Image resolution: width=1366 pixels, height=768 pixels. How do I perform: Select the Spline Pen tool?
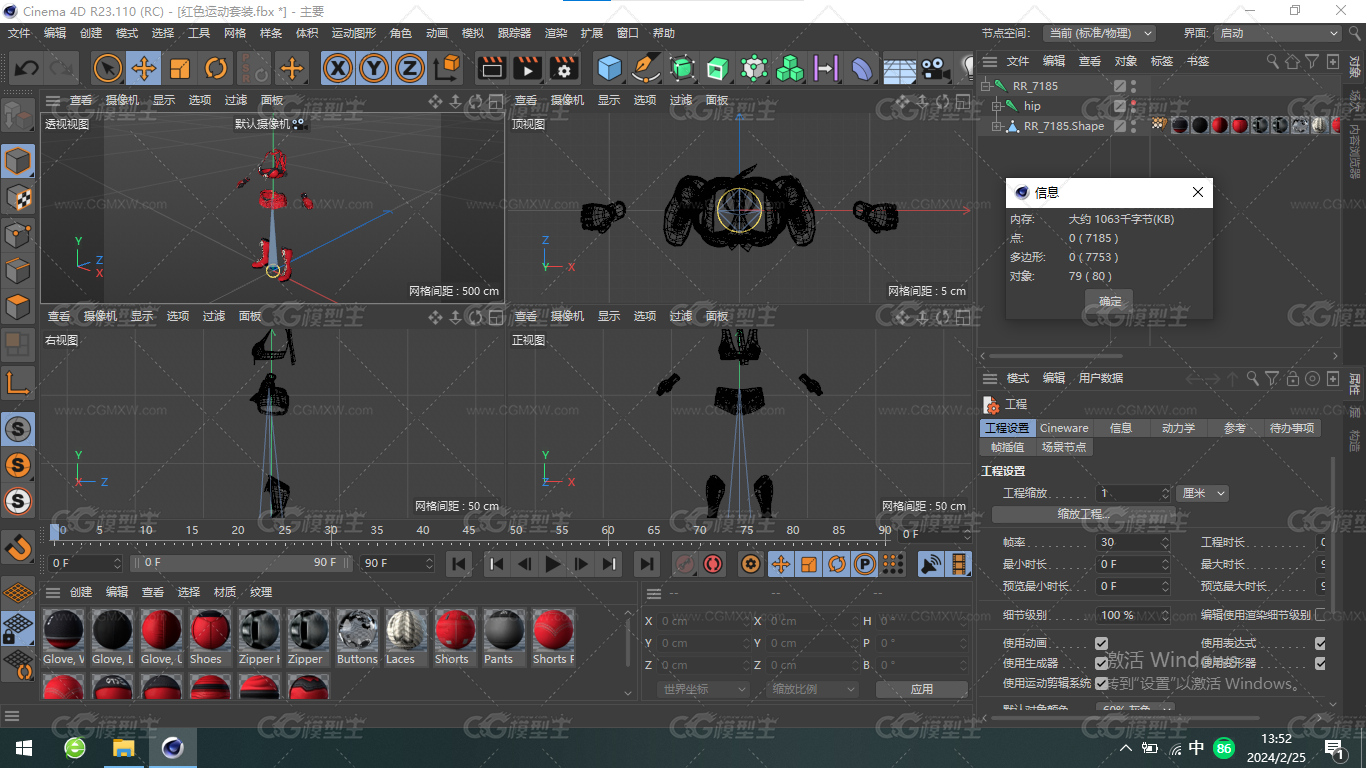pos(646,68)
